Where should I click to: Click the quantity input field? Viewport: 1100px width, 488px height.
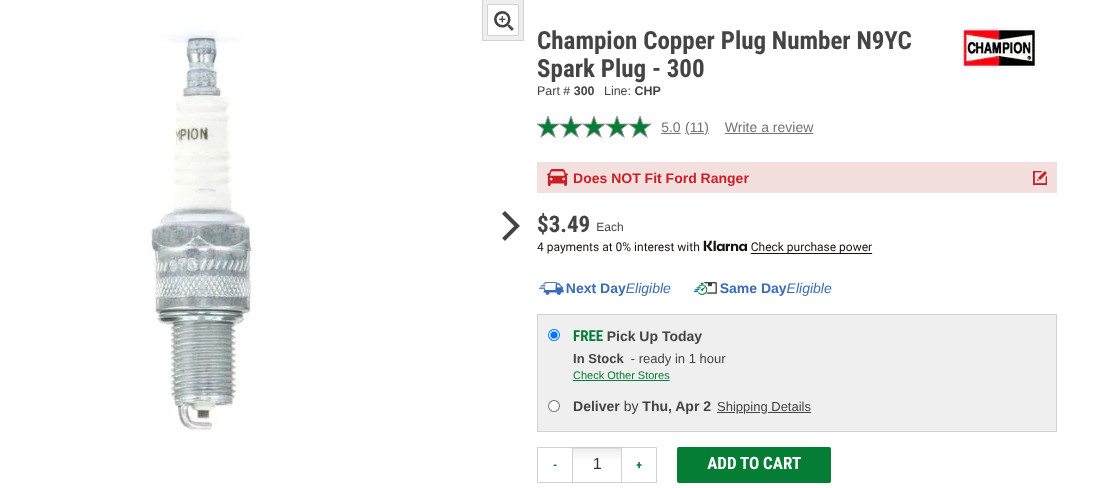[597, 464]
